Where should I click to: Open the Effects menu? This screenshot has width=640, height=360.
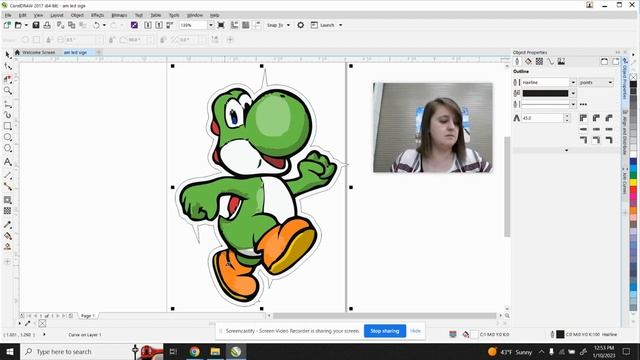coord(98,15)
